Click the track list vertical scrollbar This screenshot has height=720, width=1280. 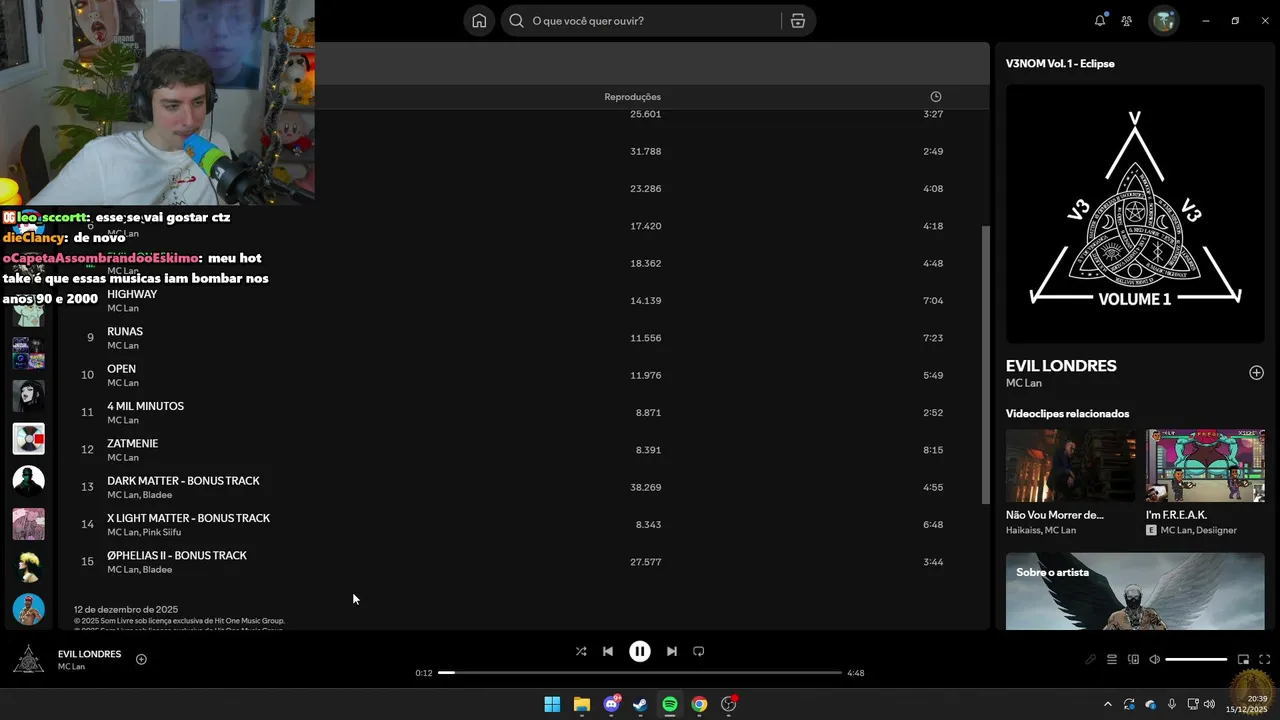click(x=986, y=365)
